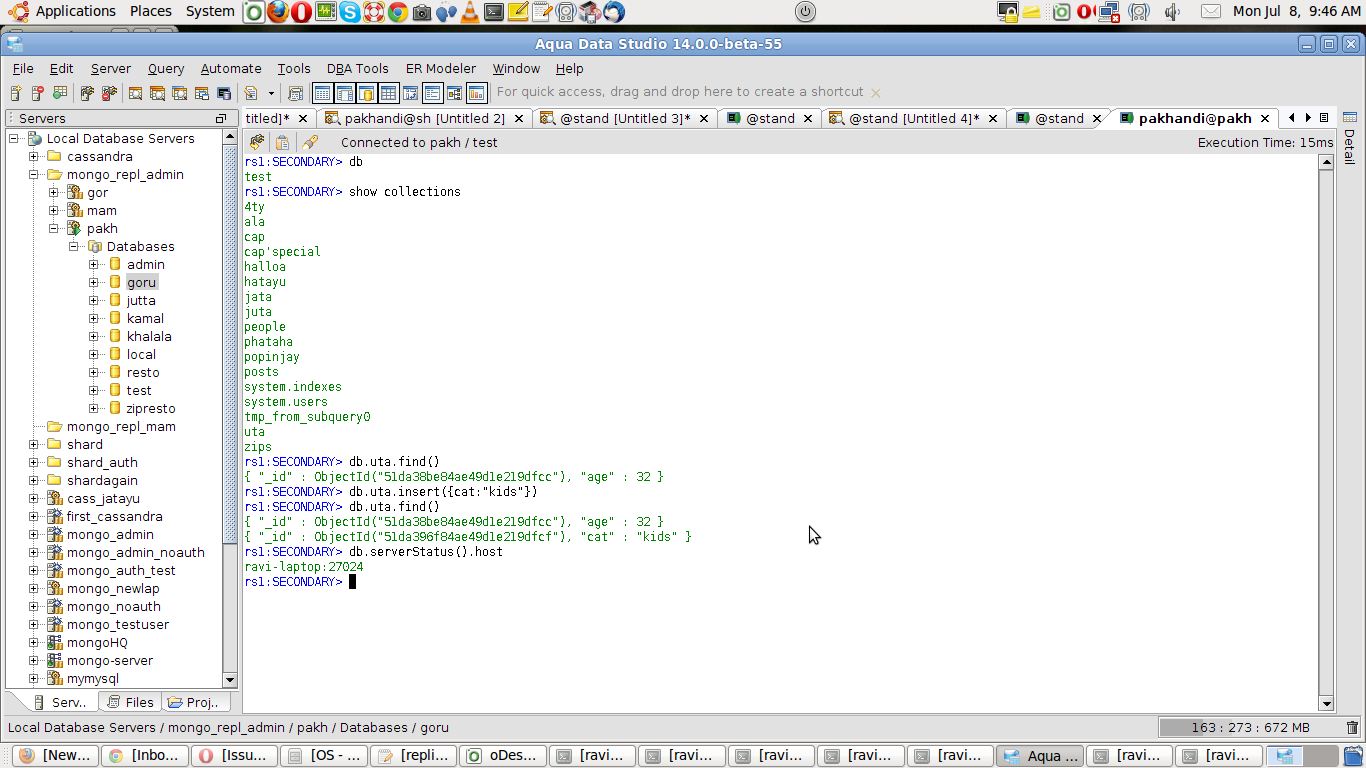This screenshot has height=768, width=1366.
Task: Open the oDes... window from the taskbar
Action: point(504,756)
